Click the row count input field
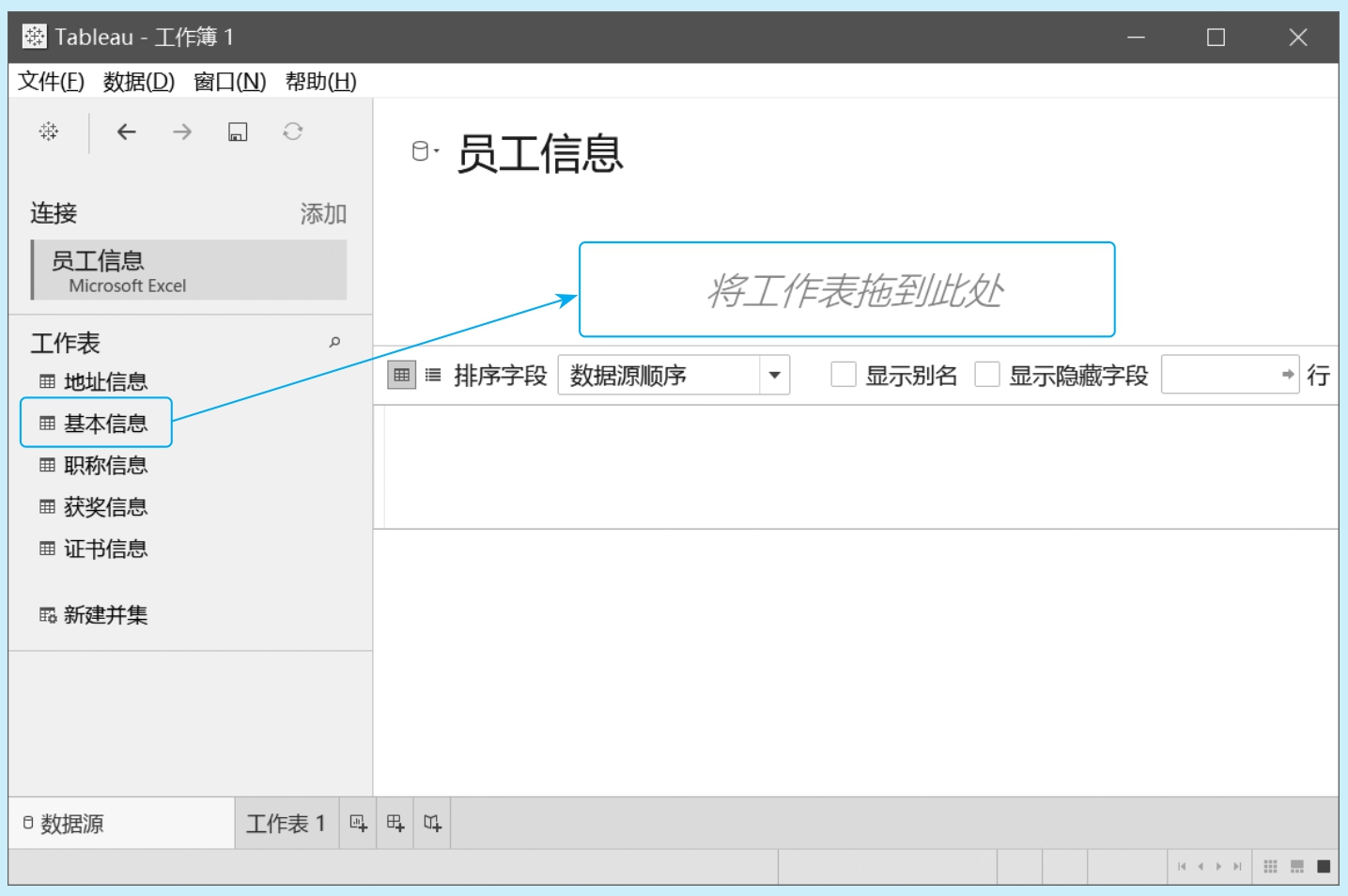1348x896 pixels. (1220, 375)
